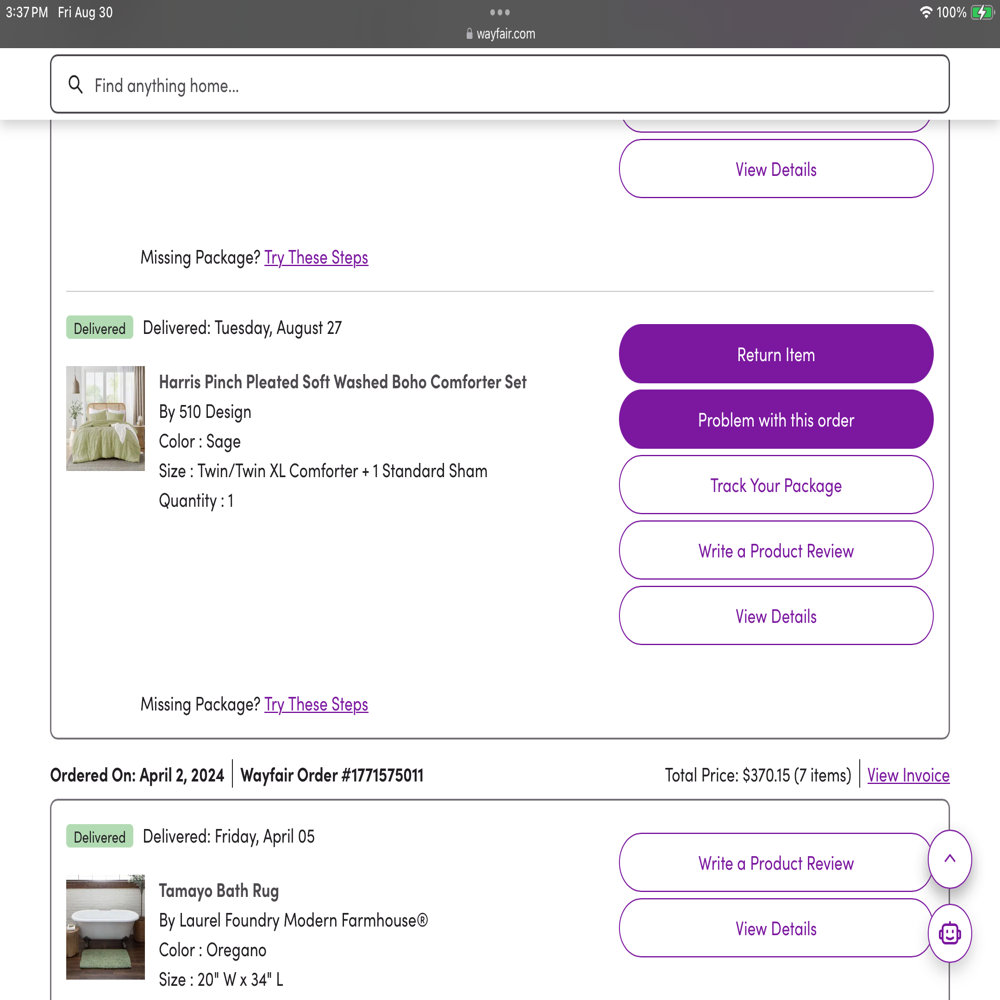
Task: Click Return Item for the comforter set
Action: point(776,354)
